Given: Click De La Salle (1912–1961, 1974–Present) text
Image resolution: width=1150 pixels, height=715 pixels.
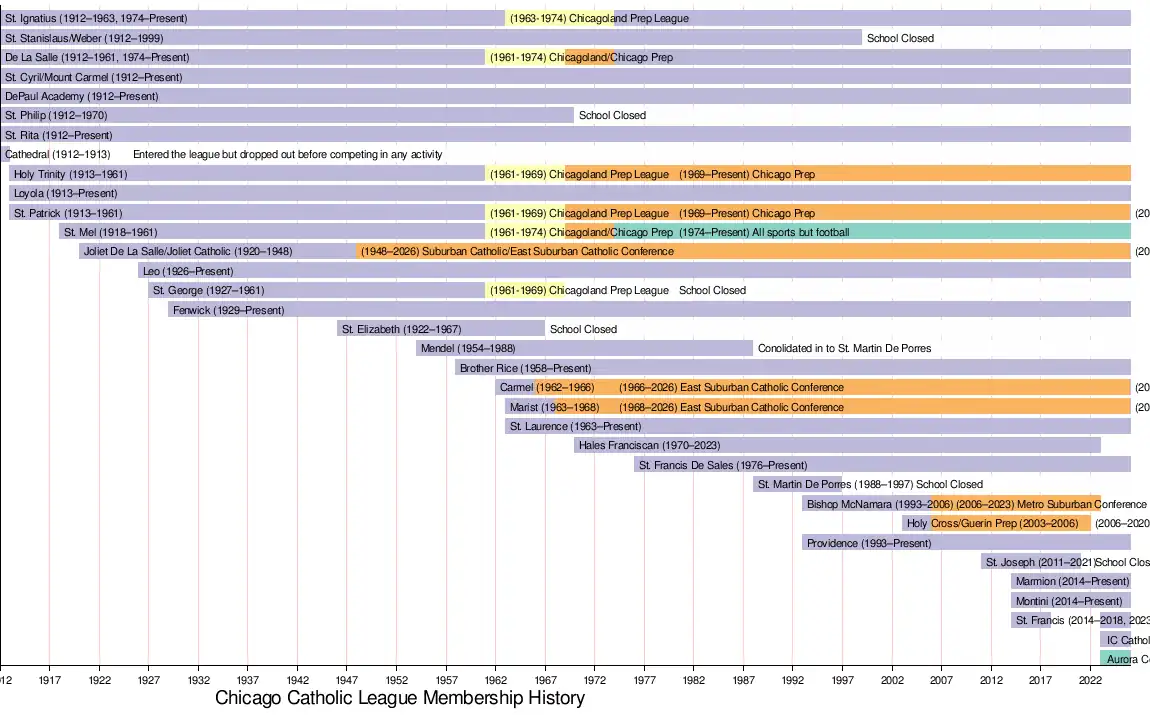Looking at the screenshot, I should coord(98,57).
